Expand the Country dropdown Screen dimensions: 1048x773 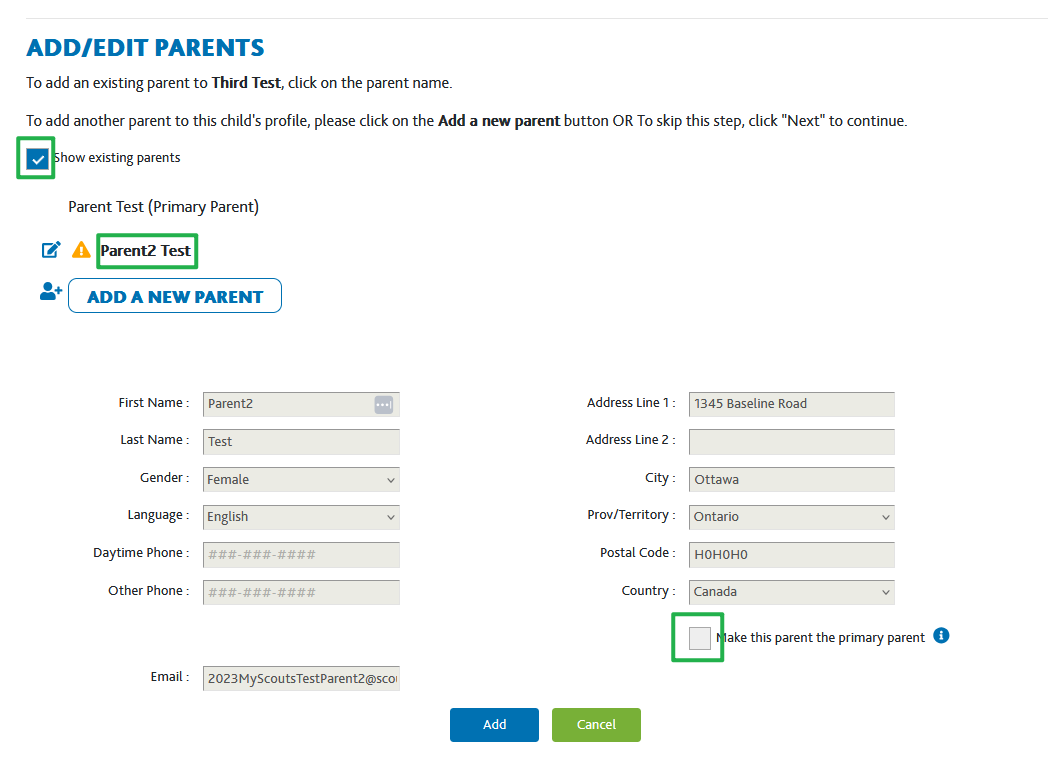pyautogui.click(x=791, y=592)
